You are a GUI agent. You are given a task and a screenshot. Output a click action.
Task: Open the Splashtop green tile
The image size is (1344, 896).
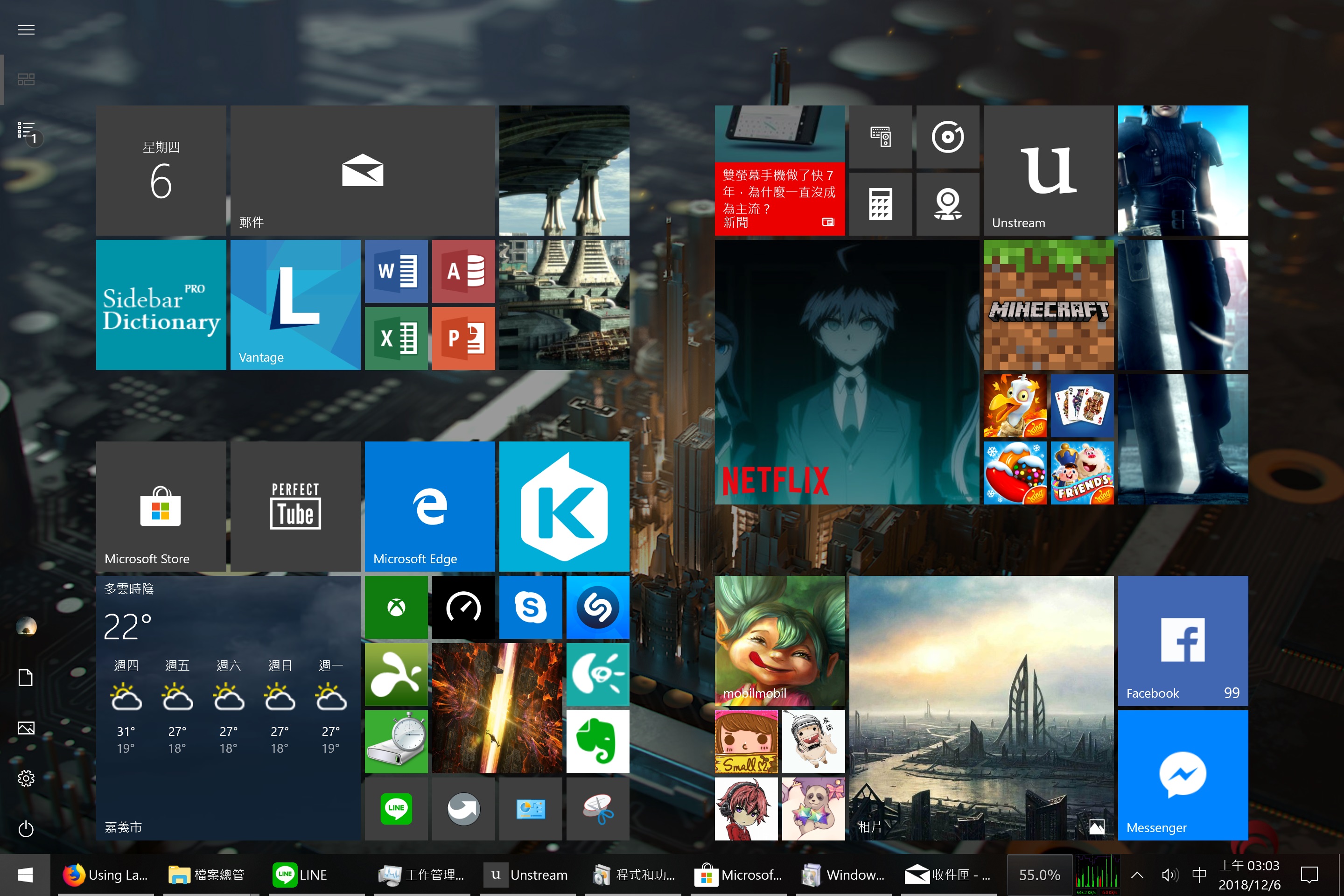396,675
